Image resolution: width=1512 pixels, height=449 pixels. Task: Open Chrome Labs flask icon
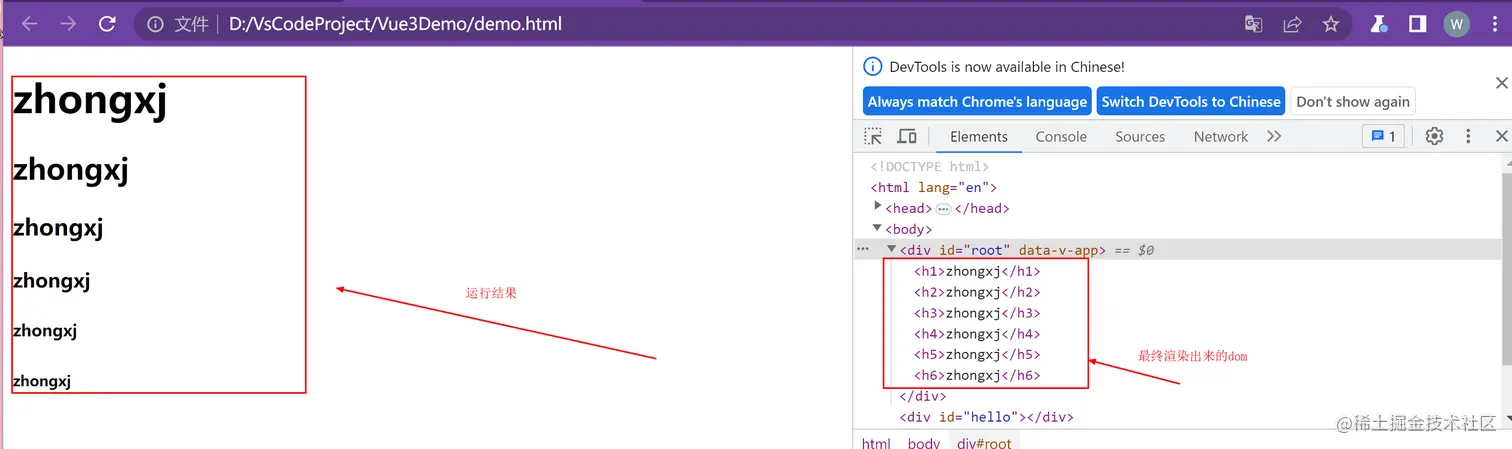pyautogui.click(x=1378, y=24)
